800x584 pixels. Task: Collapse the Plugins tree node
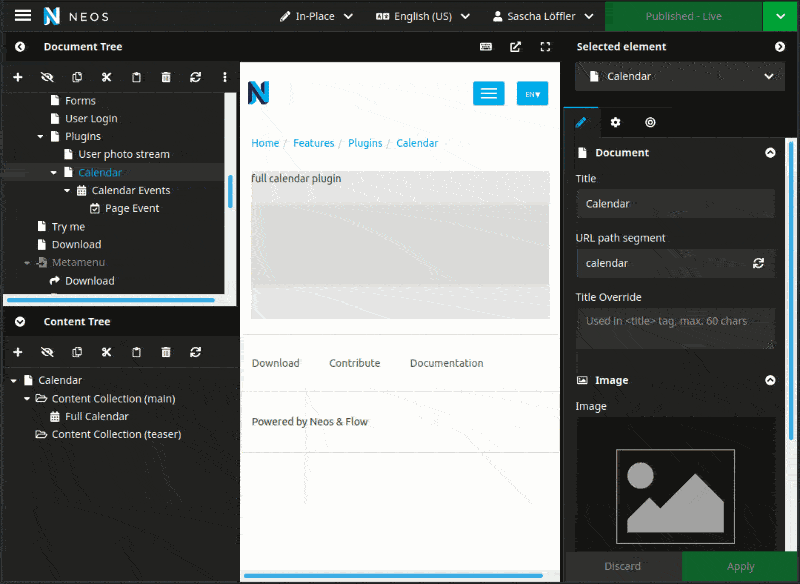[x=40, y=137]
